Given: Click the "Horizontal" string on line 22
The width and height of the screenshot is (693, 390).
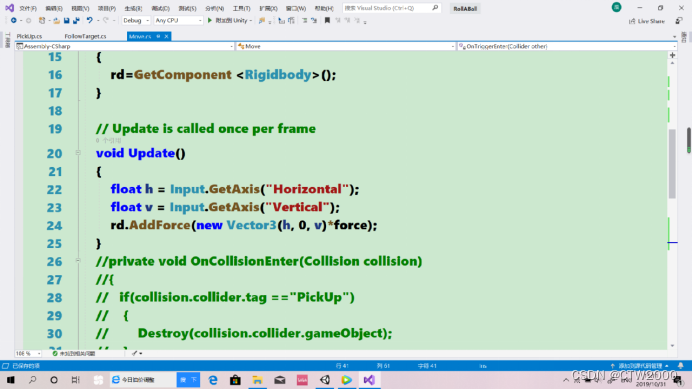Looking at the screenshot, I should (x=307, y=189).
